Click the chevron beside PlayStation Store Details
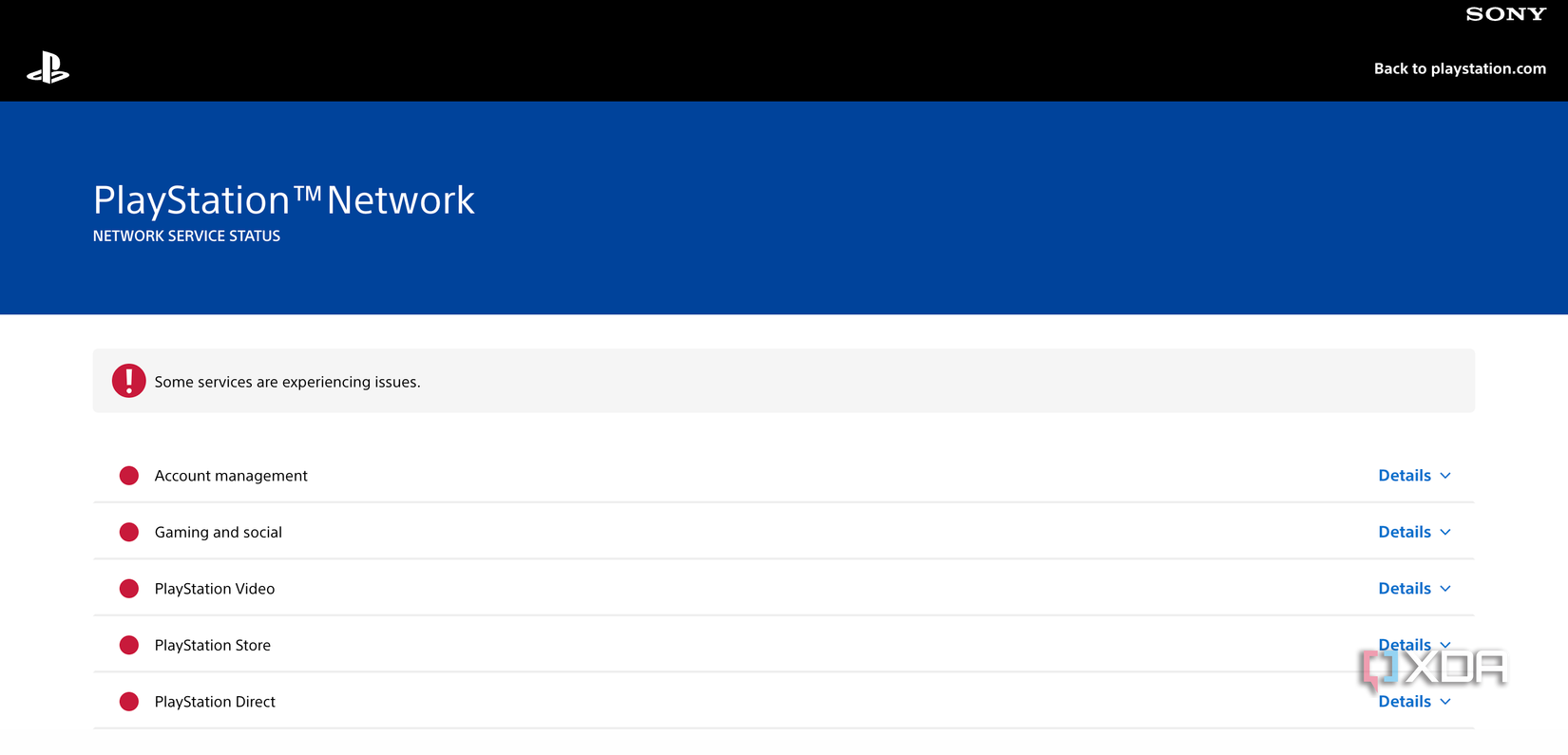 (1445, 645)
